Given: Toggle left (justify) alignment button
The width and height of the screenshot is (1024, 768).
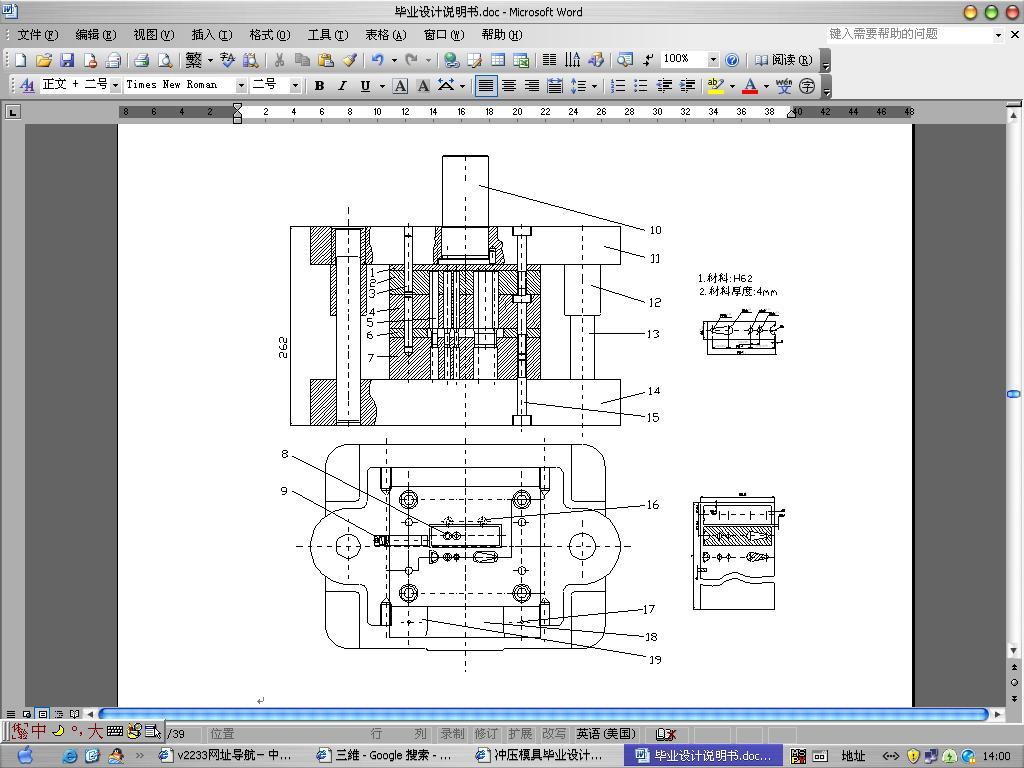Looking at the screenshot, I should 485,86.
